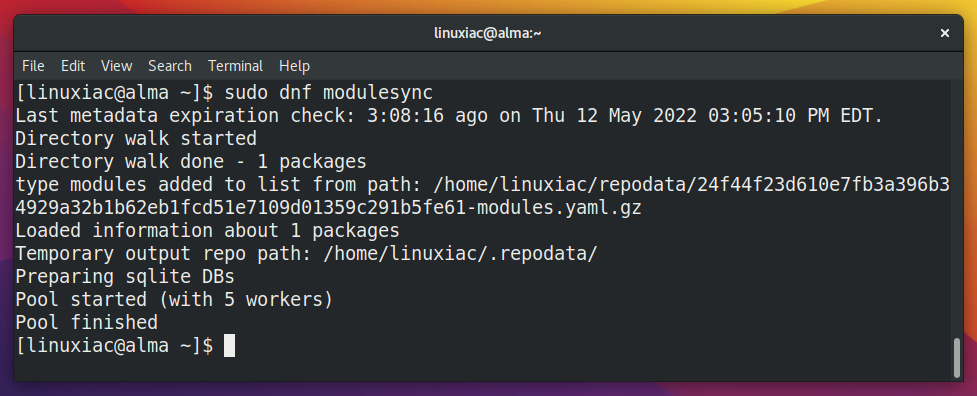The height and width of the screenshot is (396, 977).
Task: Click the terminal vertical scrollbar handle
Action: (957, 357)
